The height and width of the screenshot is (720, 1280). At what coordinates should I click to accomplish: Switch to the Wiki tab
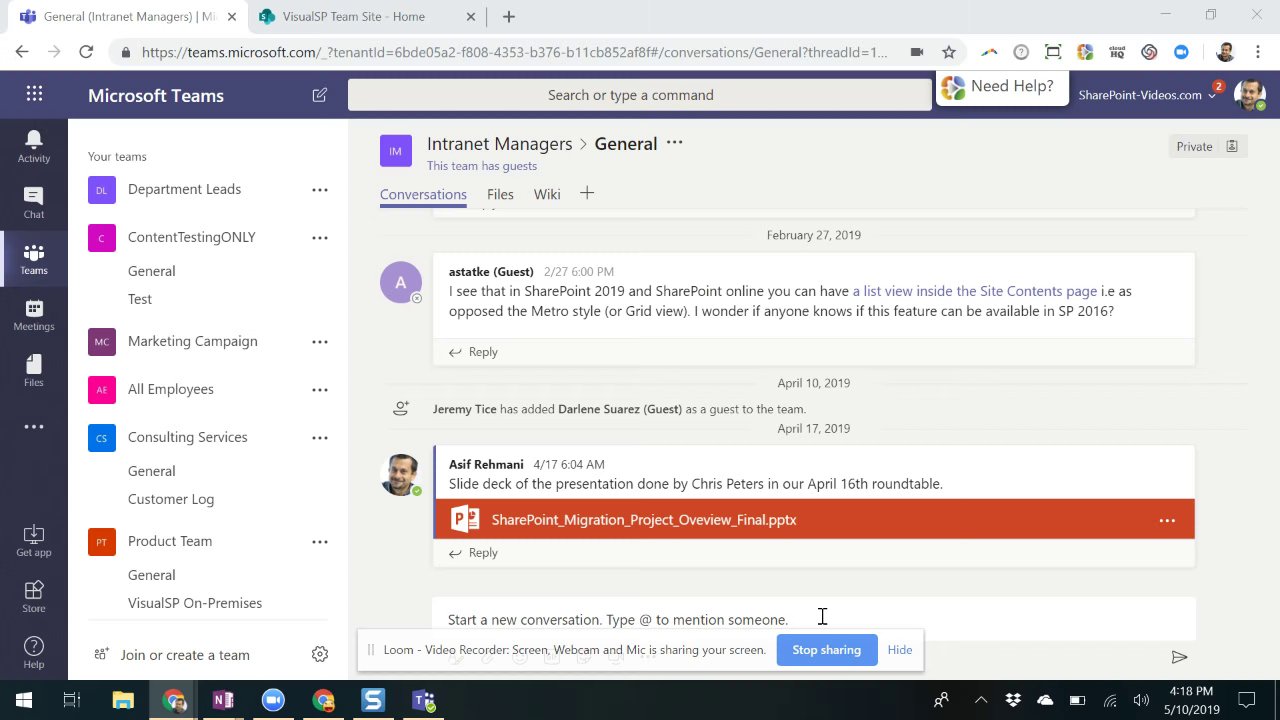pos(547,194)
